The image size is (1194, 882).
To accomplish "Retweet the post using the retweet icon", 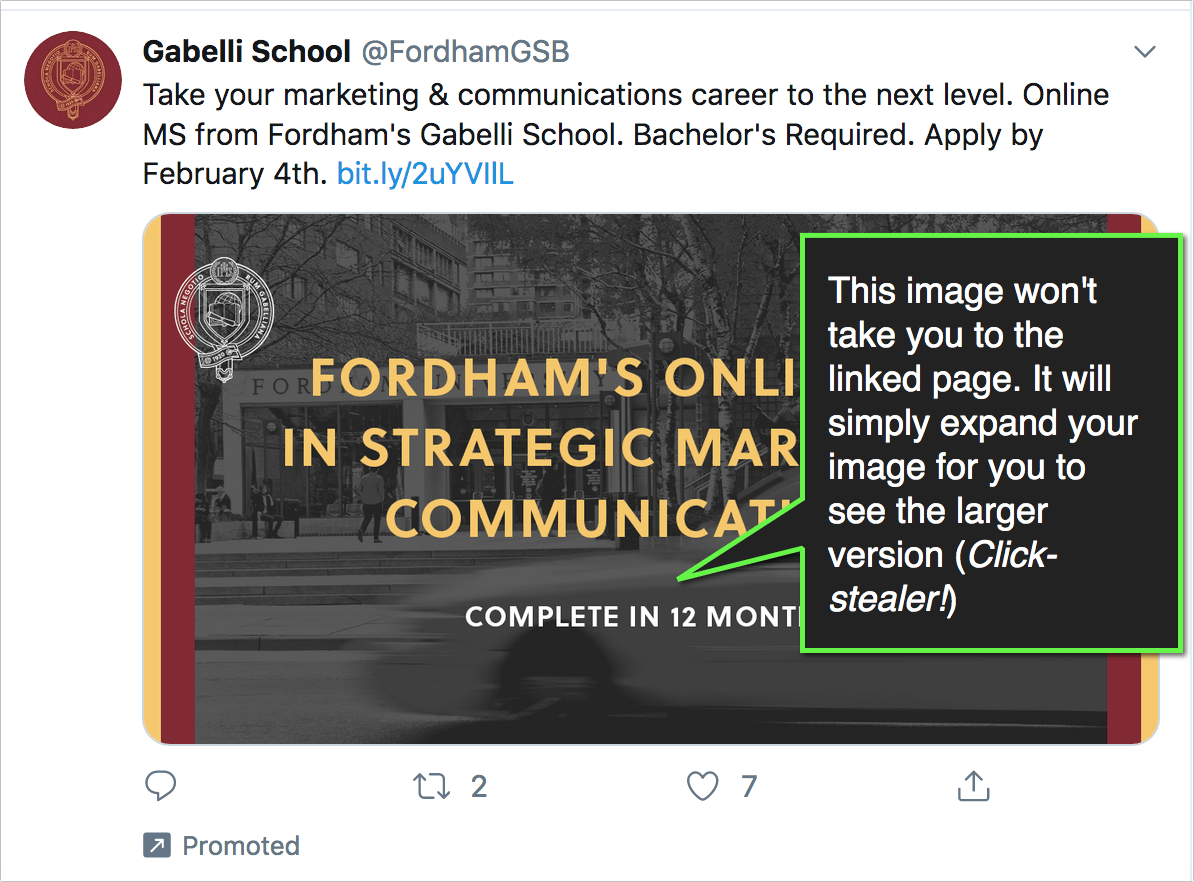I will point(432,786).
